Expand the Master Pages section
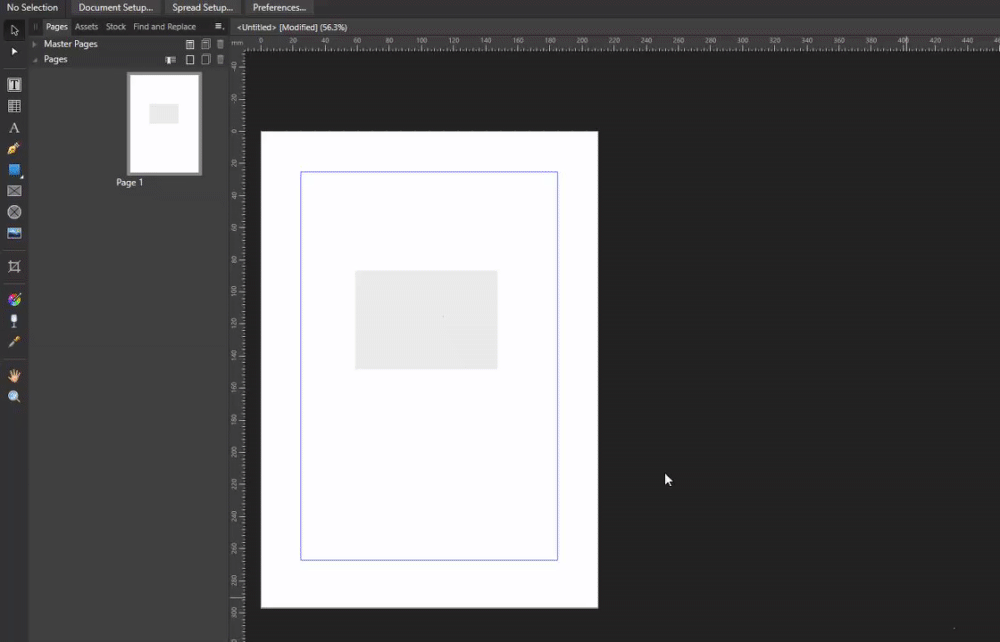 [34, 44]
